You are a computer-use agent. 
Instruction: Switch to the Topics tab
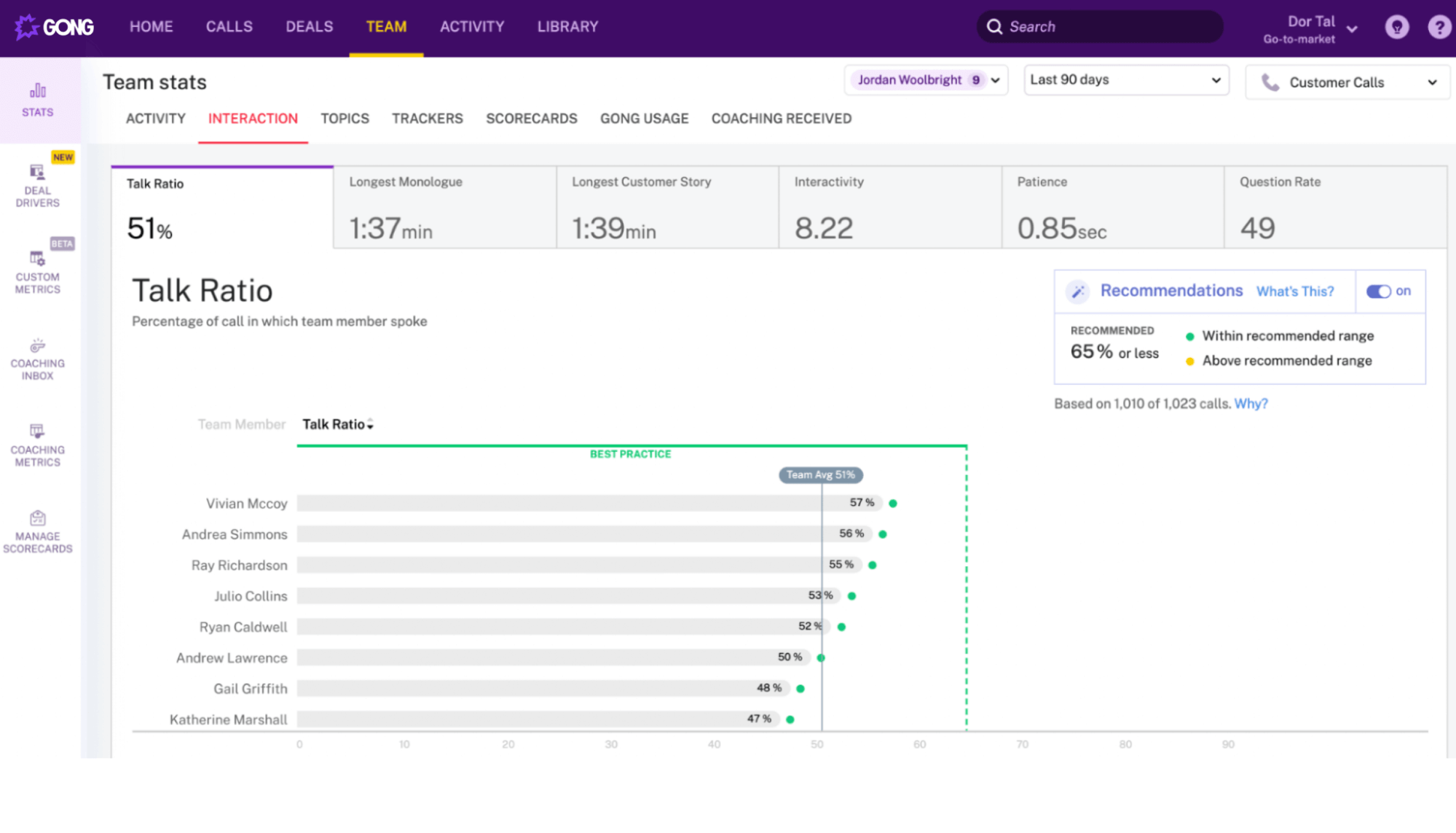pyautogui.click(x=345, y=118)
